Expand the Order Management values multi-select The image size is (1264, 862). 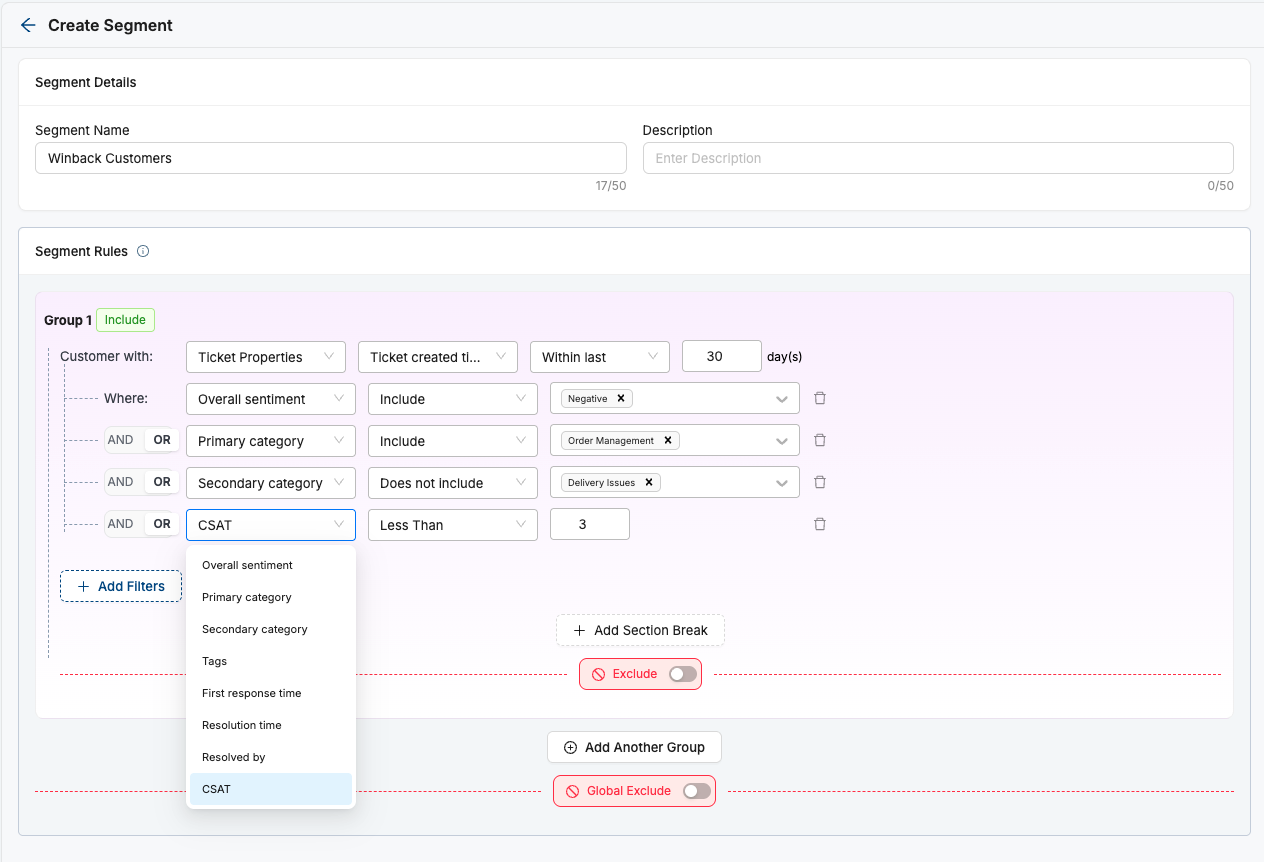(x=781, y=441)
